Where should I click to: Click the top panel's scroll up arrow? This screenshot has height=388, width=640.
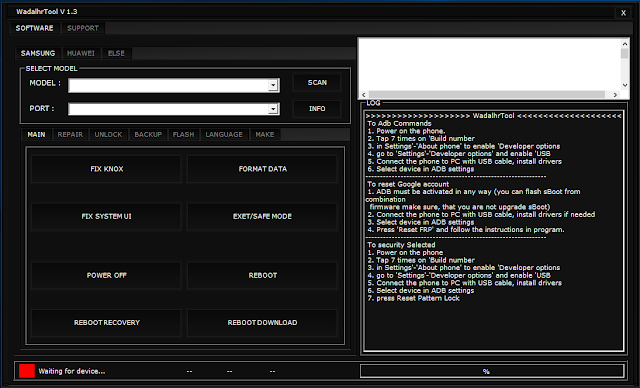624,43
